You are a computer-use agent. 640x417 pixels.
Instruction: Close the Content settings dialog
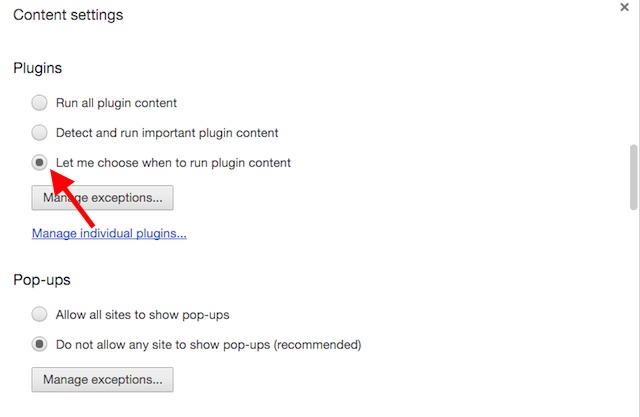coord(624,6)
